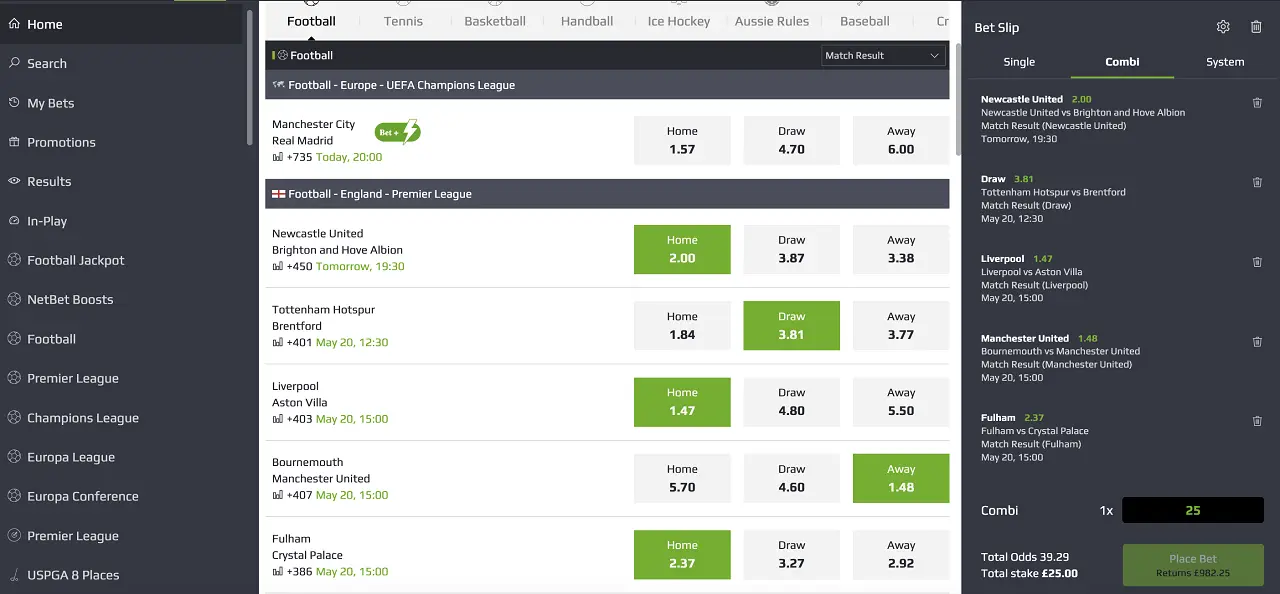The image size is (1280, 594).
Task: Collapse the England Premier League section header
Action: [x=607, y=194]
